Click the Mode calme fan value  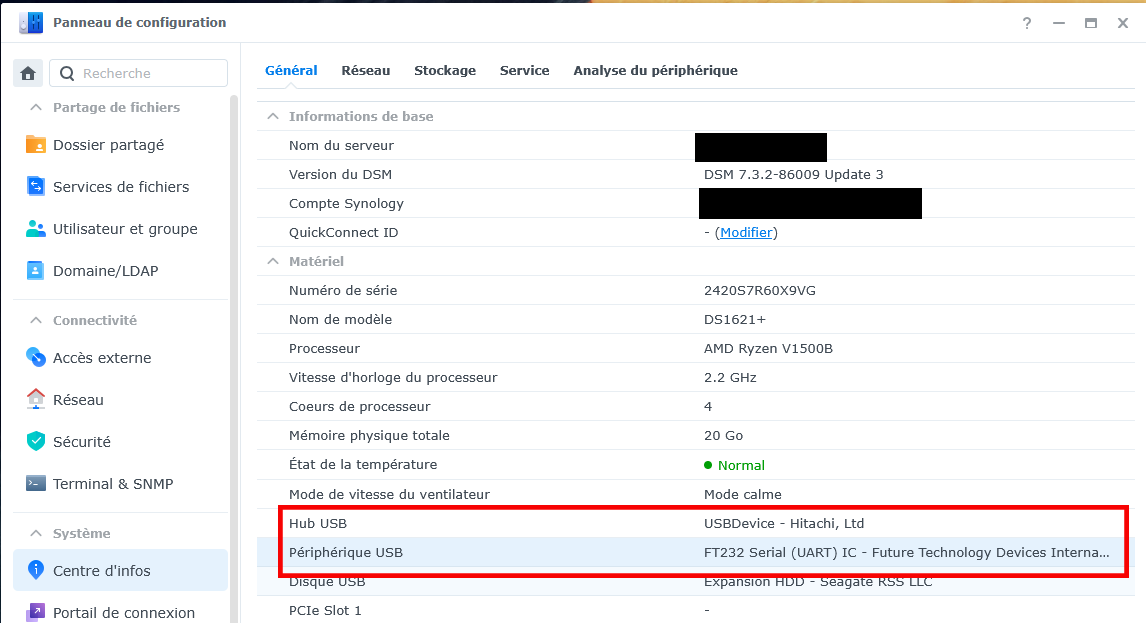click(x=743, y=494)
